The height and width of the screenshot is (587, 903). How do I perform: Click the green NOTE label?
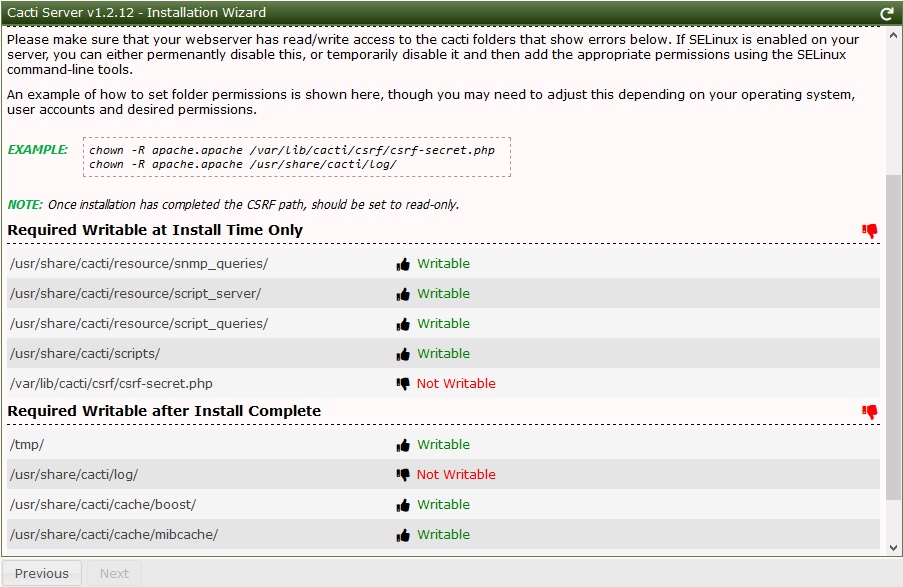[x=25, y=204]
